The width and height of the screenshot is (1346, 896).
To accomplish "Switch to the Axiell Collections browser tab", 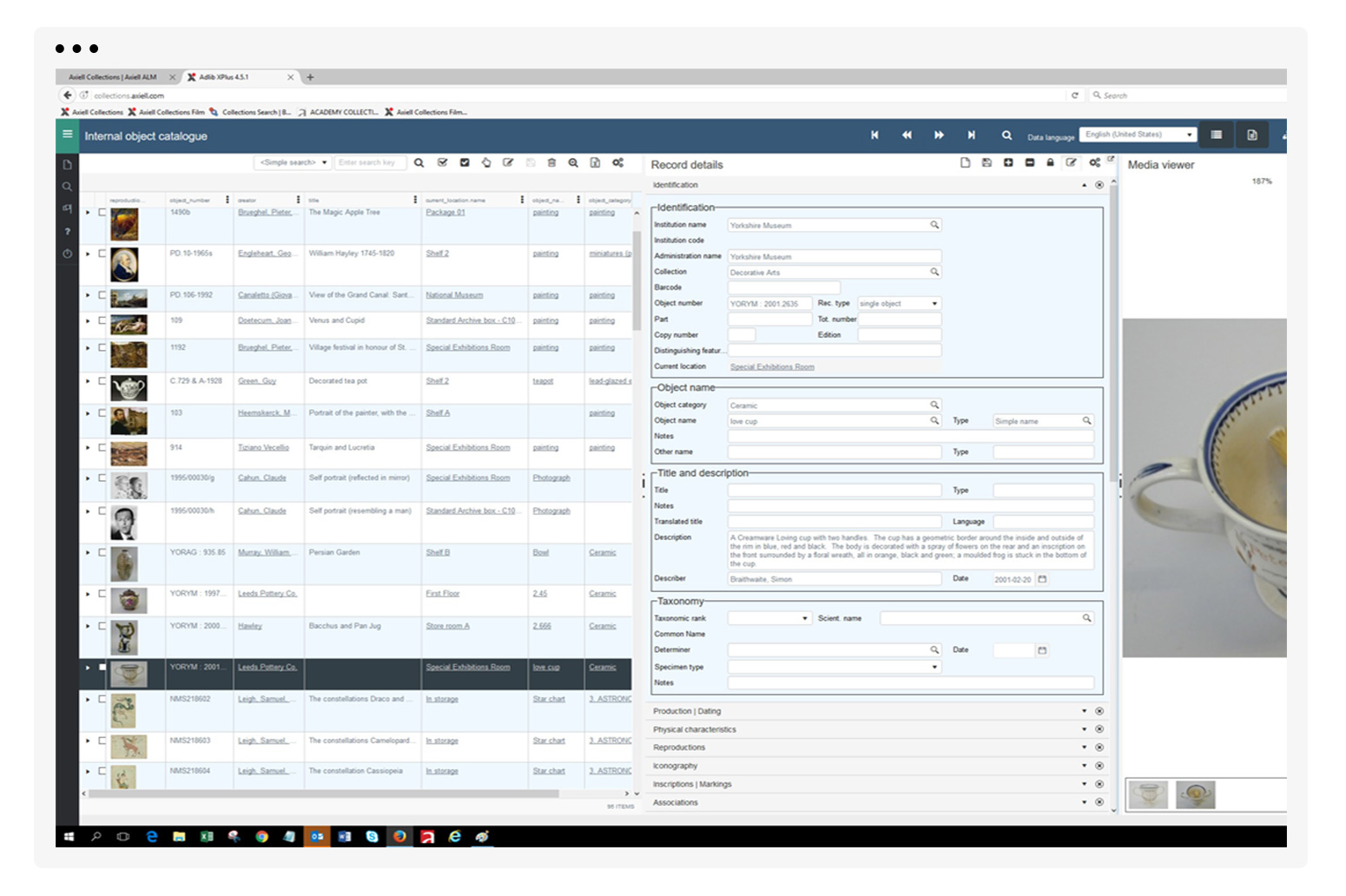I will pos(114,77).
